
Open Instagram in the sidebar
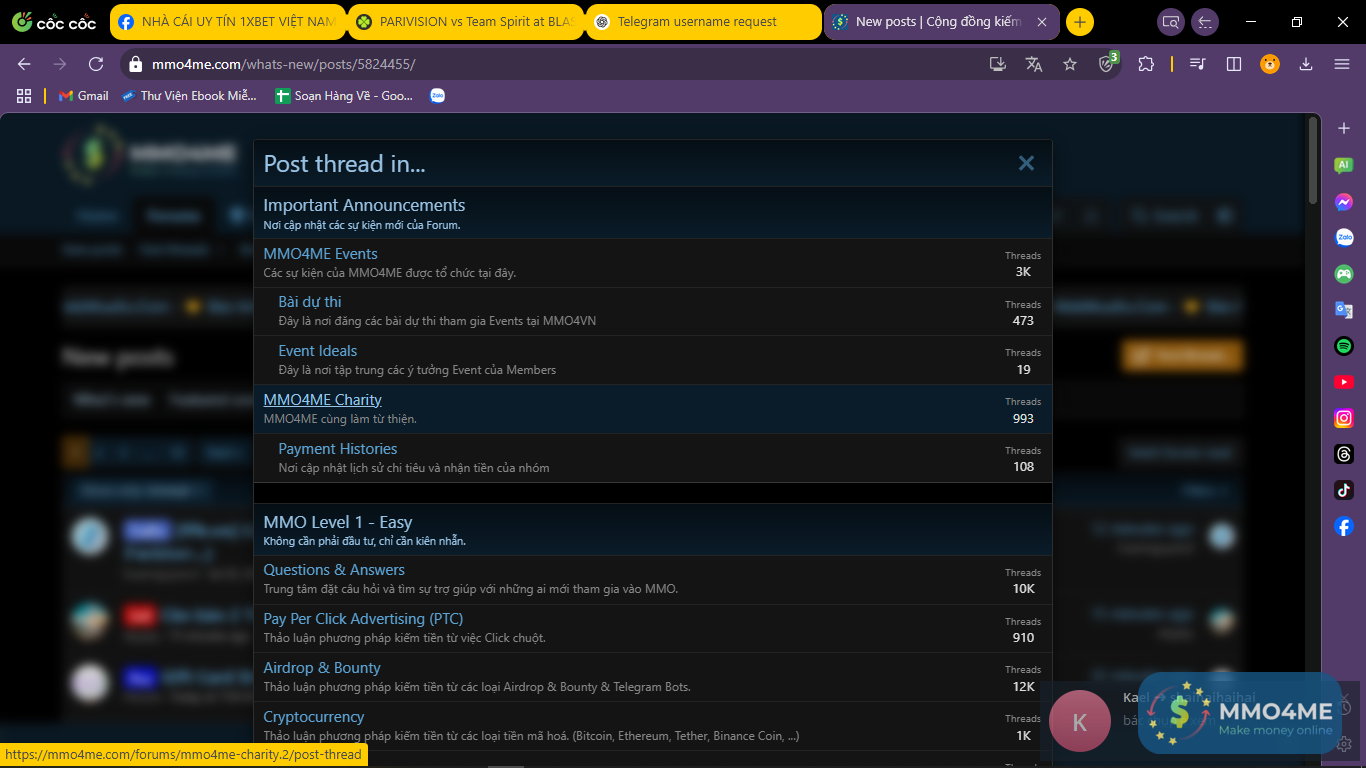coord(1344,418)
